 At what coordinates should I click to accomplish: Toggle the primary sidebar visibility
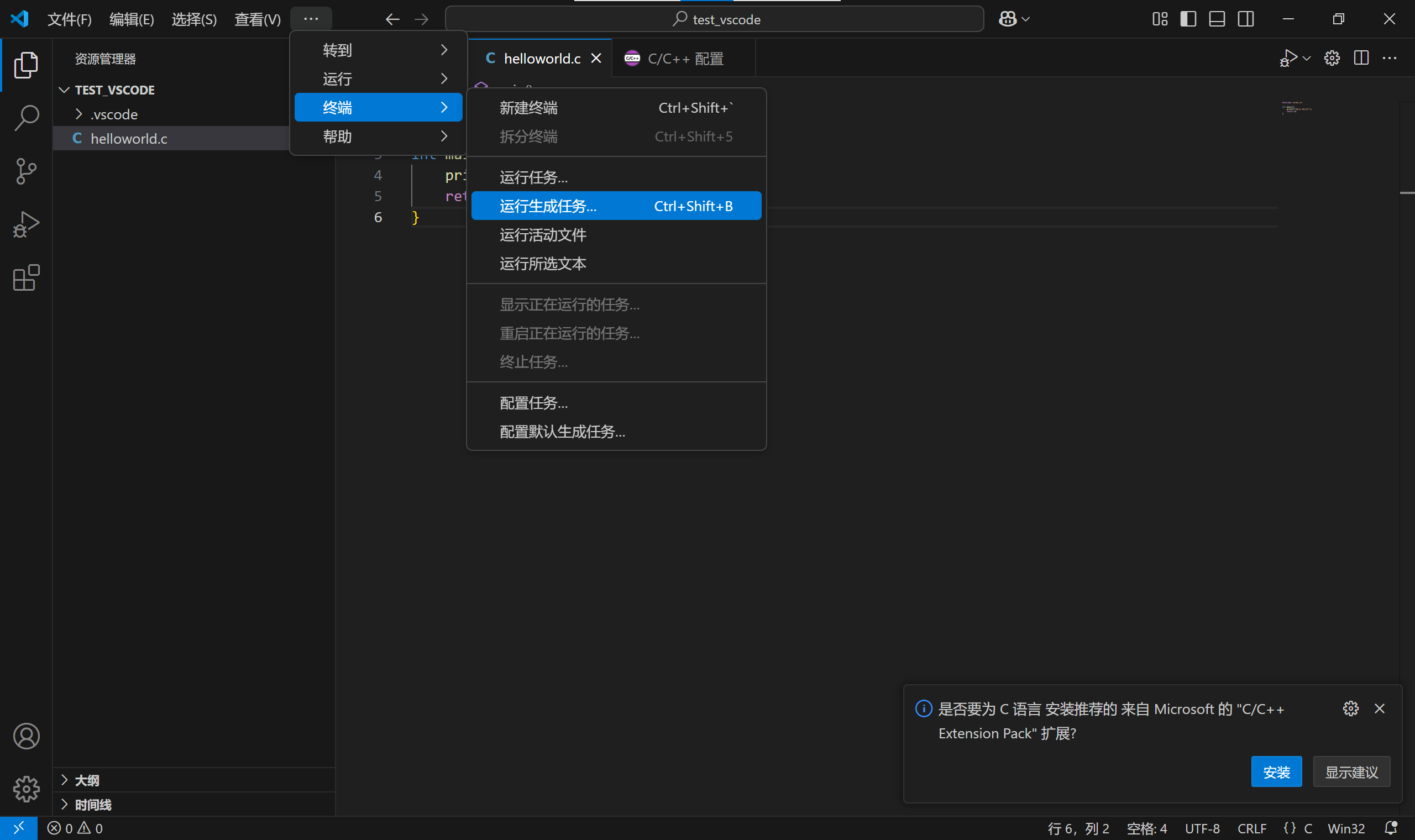pos(1188,19)
